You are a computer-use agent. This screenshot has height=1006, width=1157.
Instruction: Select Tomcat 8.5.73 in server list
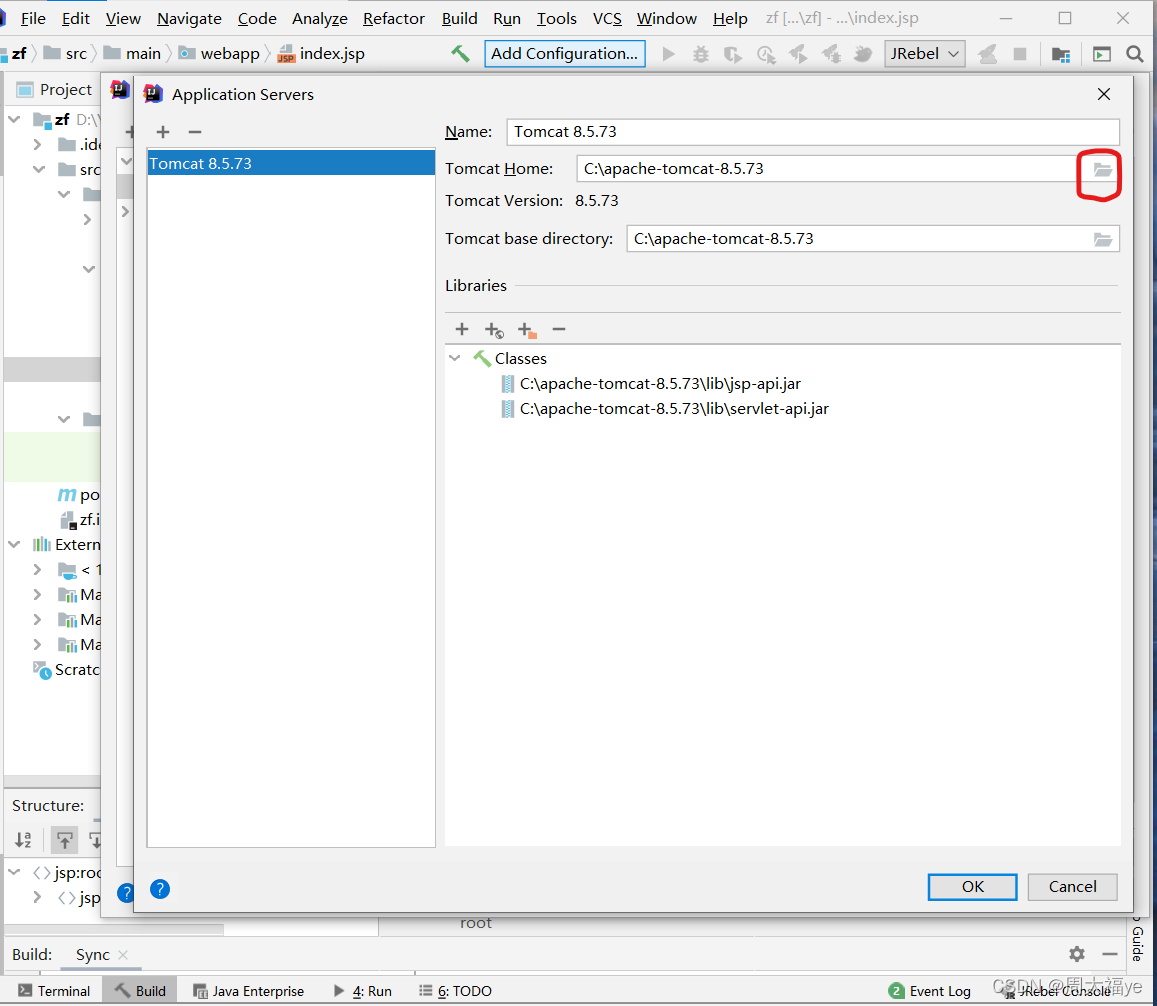[291, 163]
